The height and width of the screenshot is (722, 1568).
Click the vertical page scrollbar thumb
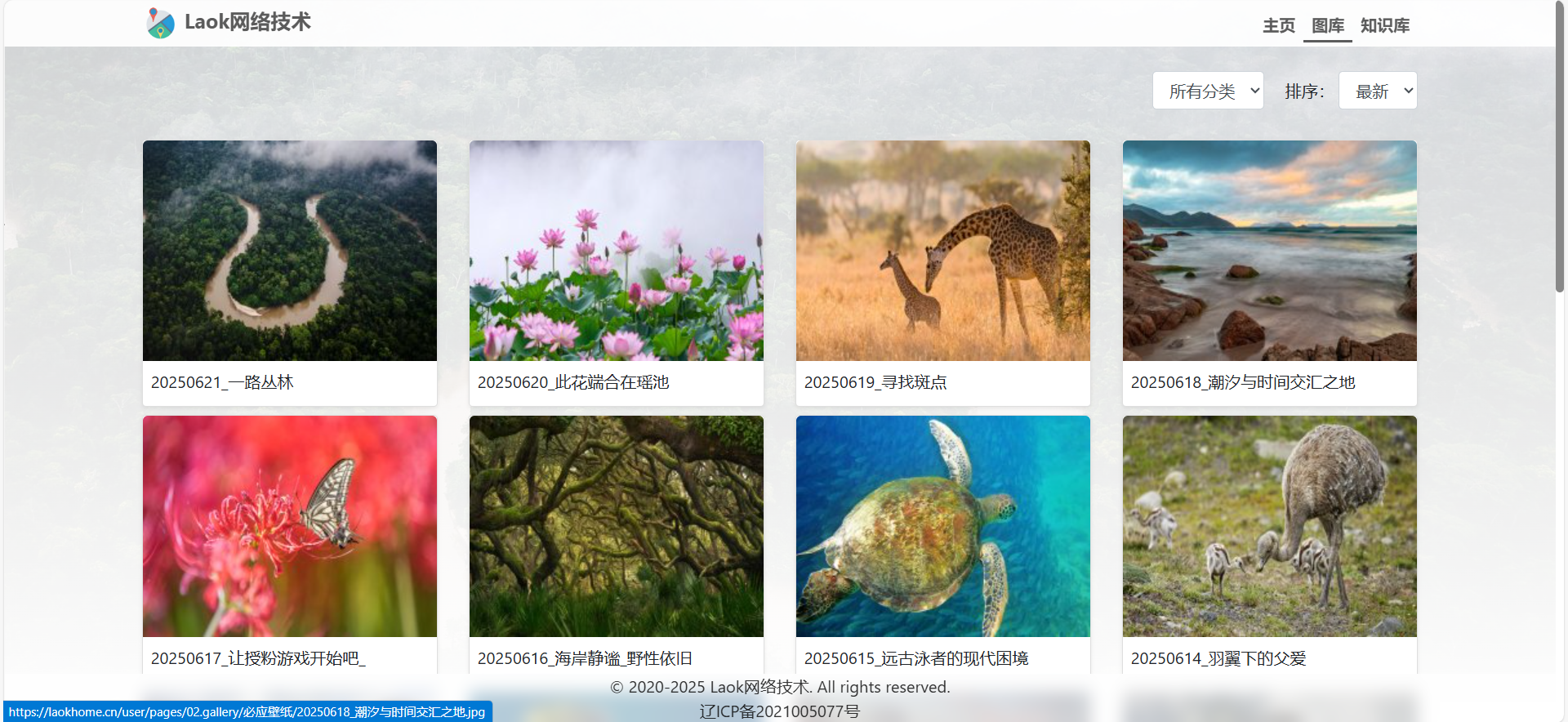[1560, 147]
